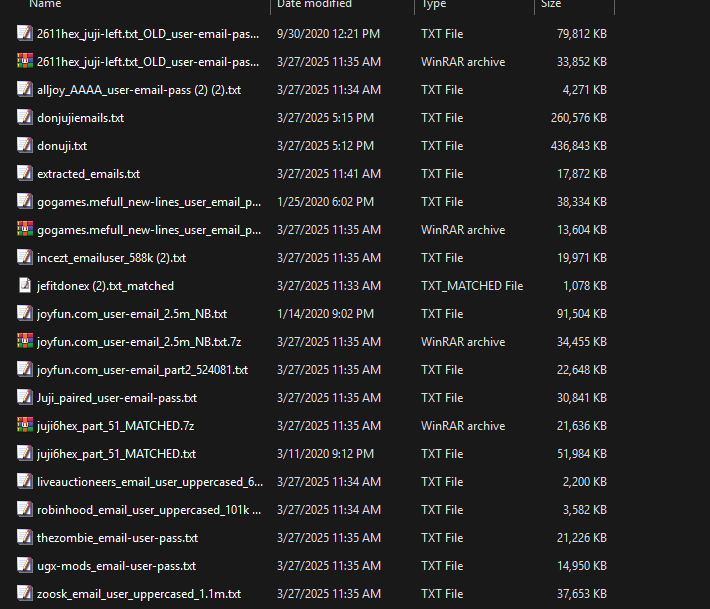Screen dimensions: 710x609
Task: Click the 3/27/2025 5:15 PM date cell
Action: coord(326,118)
